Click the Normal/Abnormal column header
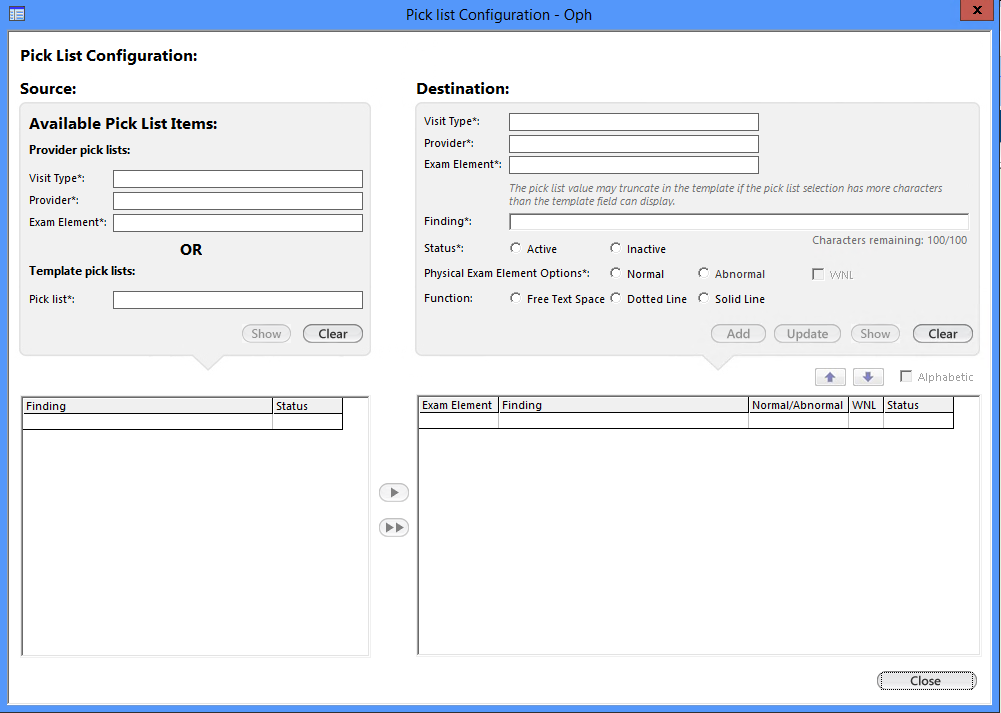The height and width of the screenshot is (713, 1001). pos(797,405)
